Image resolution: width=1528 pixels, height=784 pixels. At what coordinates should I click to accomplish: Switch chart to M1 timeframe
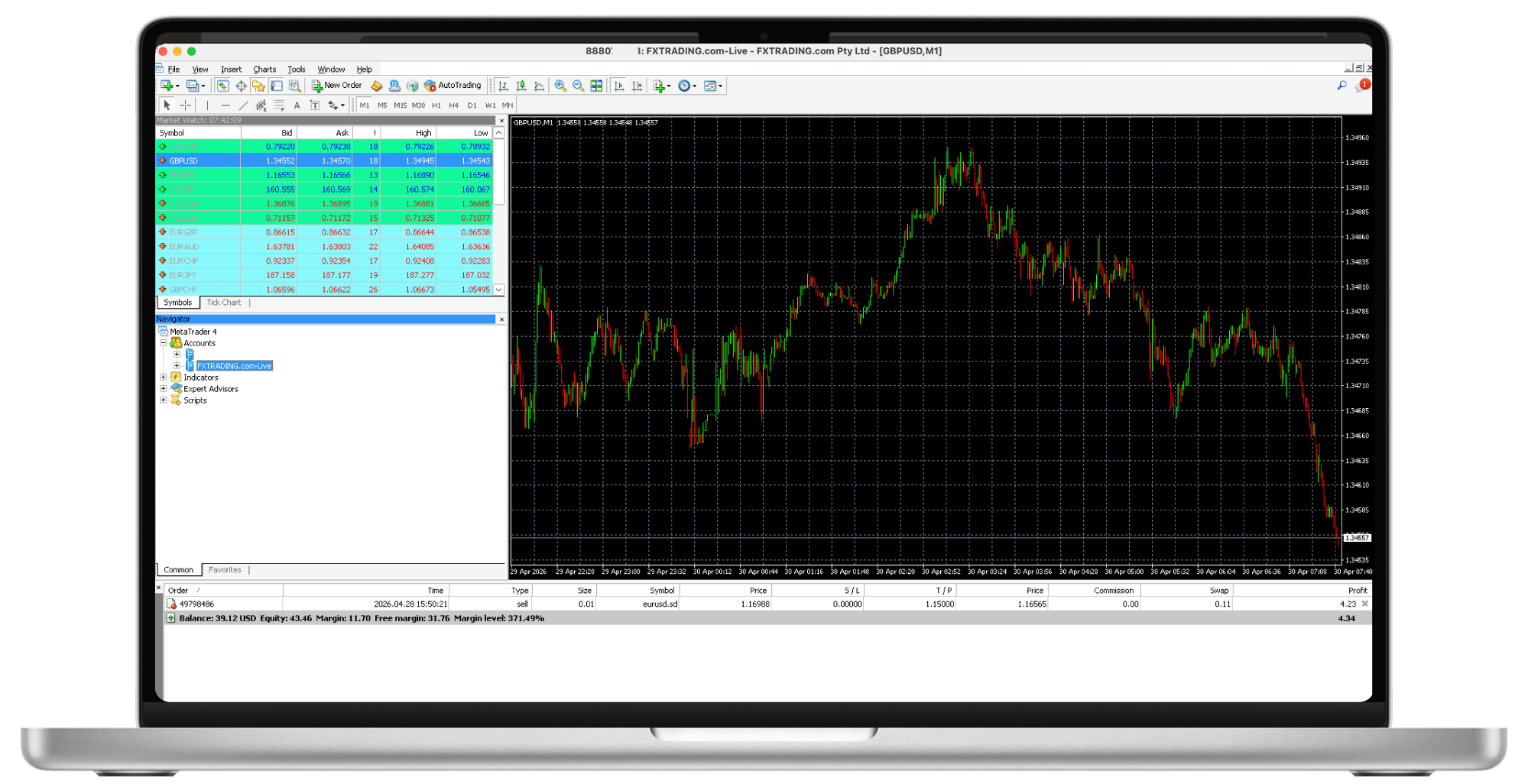tap(365, 105)
